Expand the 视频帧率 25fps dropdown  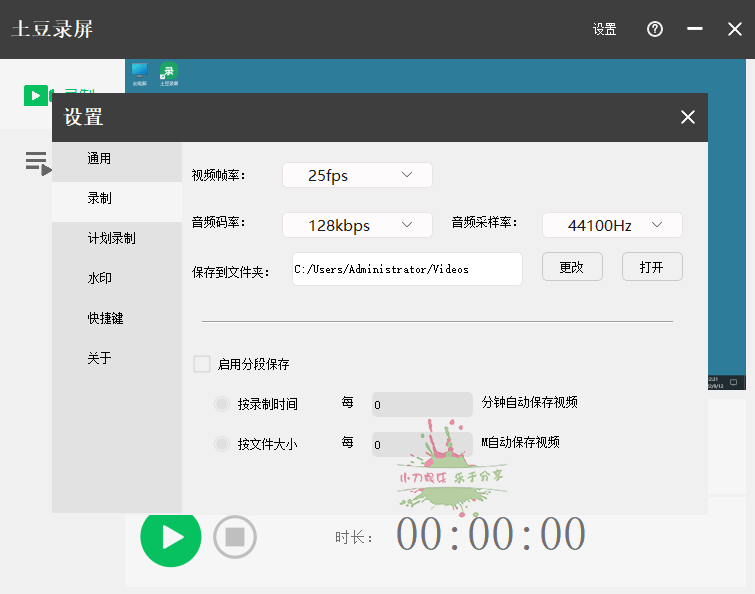(357, 175)
